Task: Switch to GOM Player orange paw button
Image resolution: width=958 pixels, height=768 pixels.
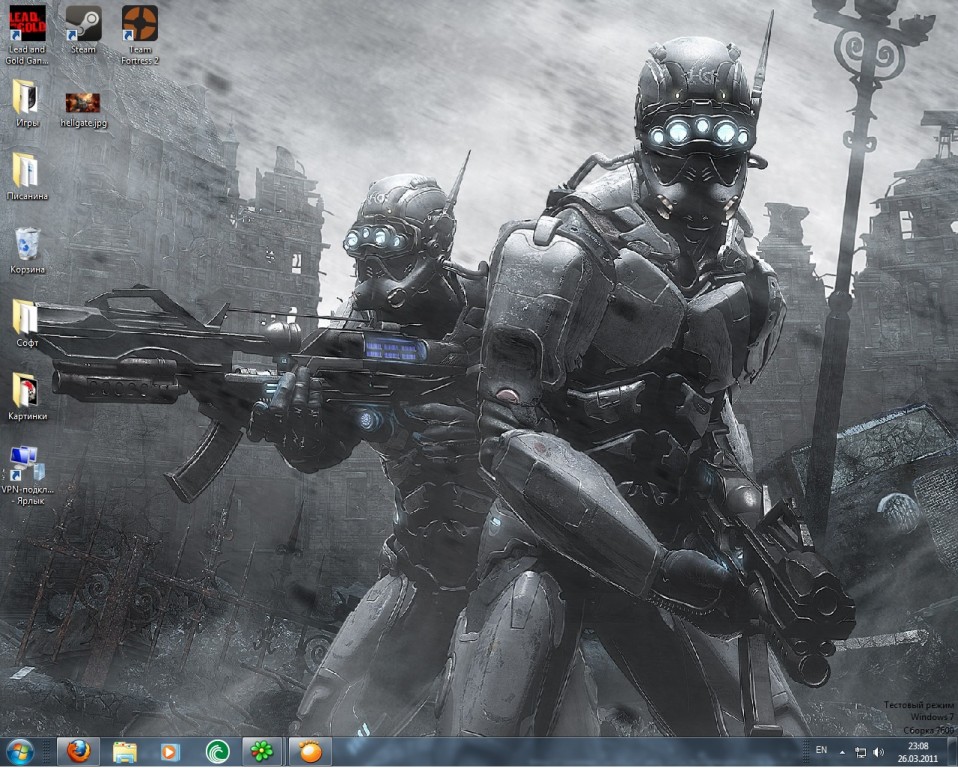Action: [x=310, y=752]
